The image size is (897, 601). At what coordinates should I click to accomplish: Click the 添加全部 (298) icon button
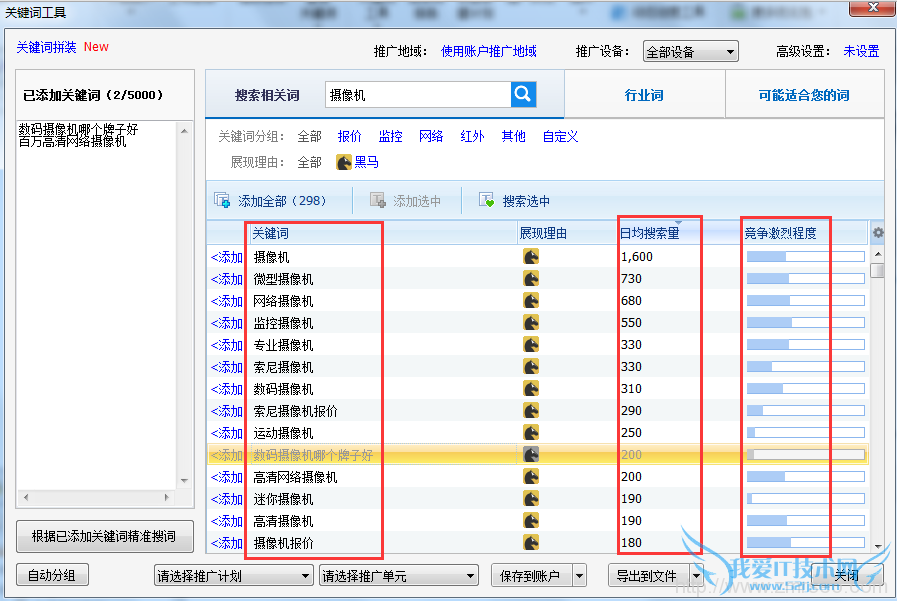222,200
